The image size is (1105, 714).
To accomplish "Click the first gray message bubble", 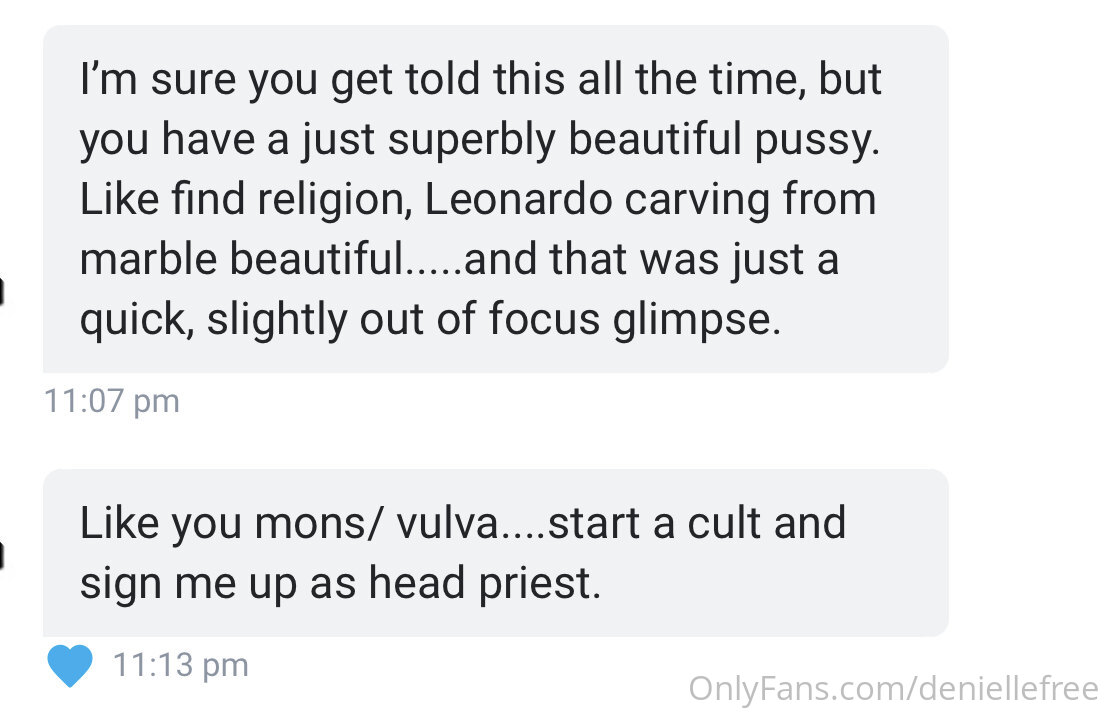I will tap(495, 199).
